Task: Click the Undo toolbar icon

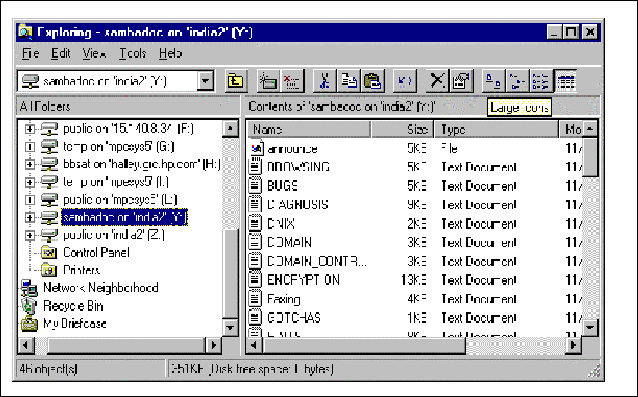Action: (405, 81)
